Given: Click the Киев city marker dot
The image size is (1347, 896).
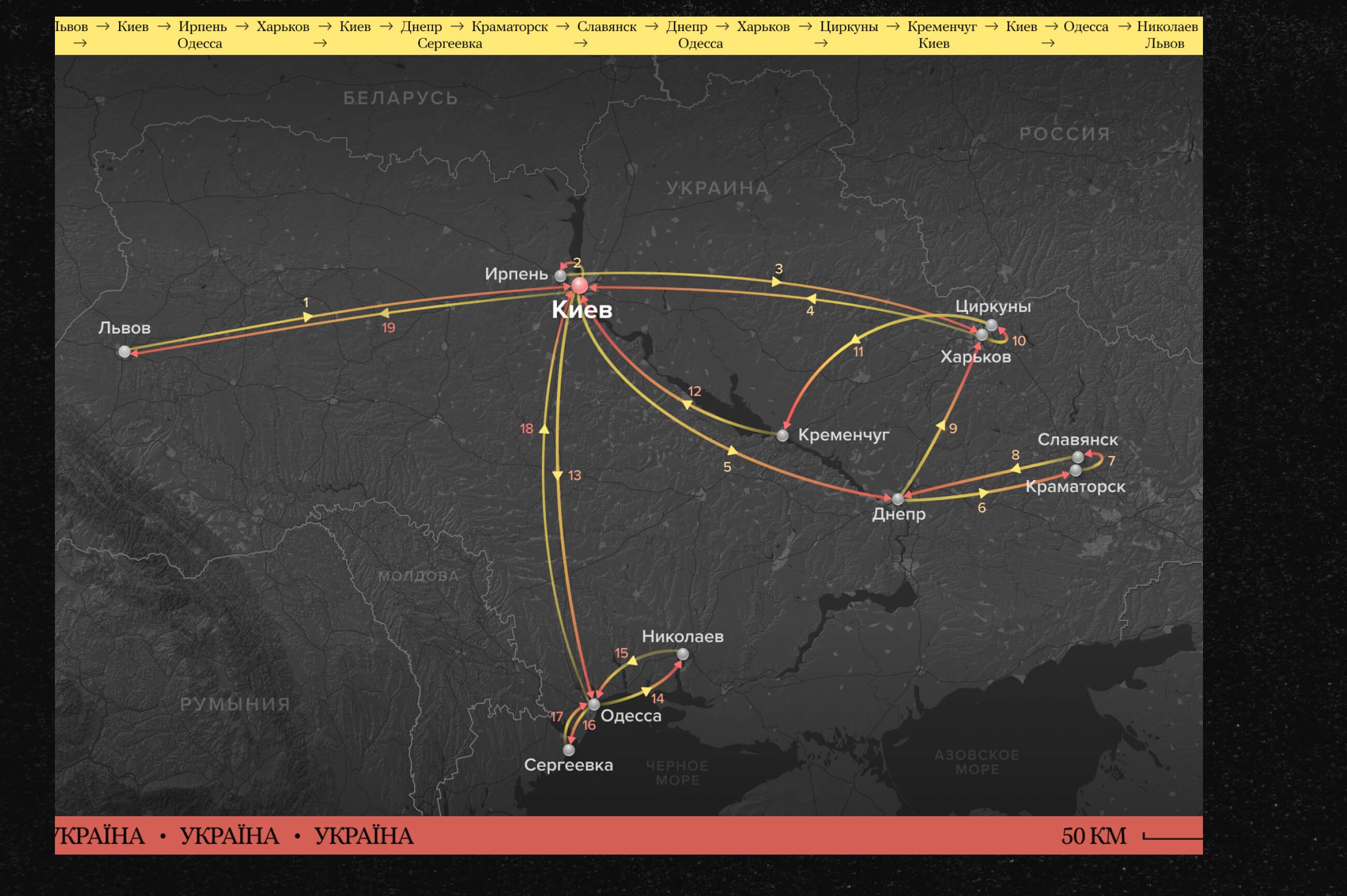Looking at the screenshot, I should tap(580, 285).
